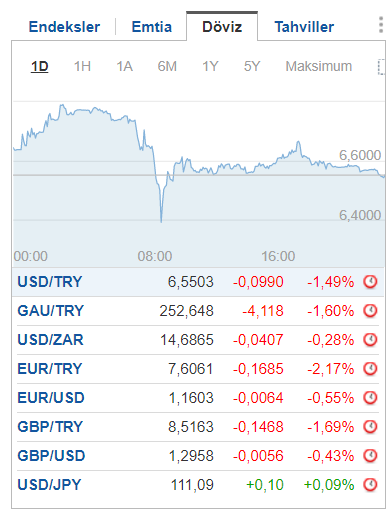Open the USD/TRY currency pair link
The image size is (392, 511).
[50, 282]
